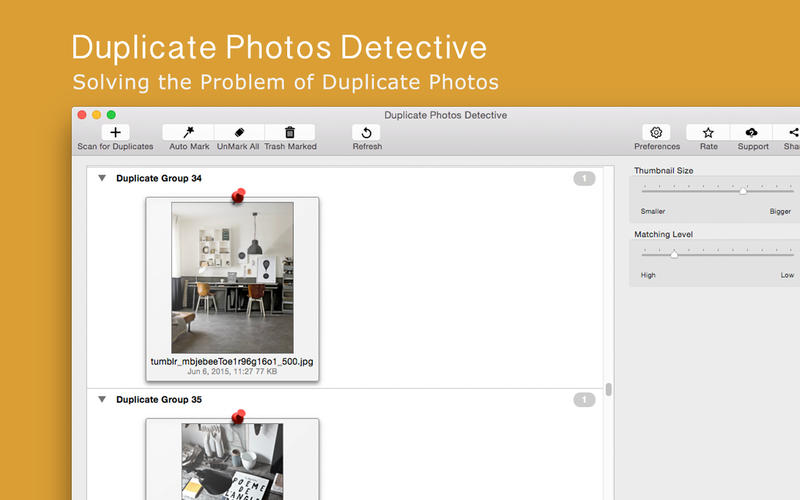Toggle the red pin on Group 34 photo
The image size is (800, 500).
pyautogui.click(x=238, y=195)
